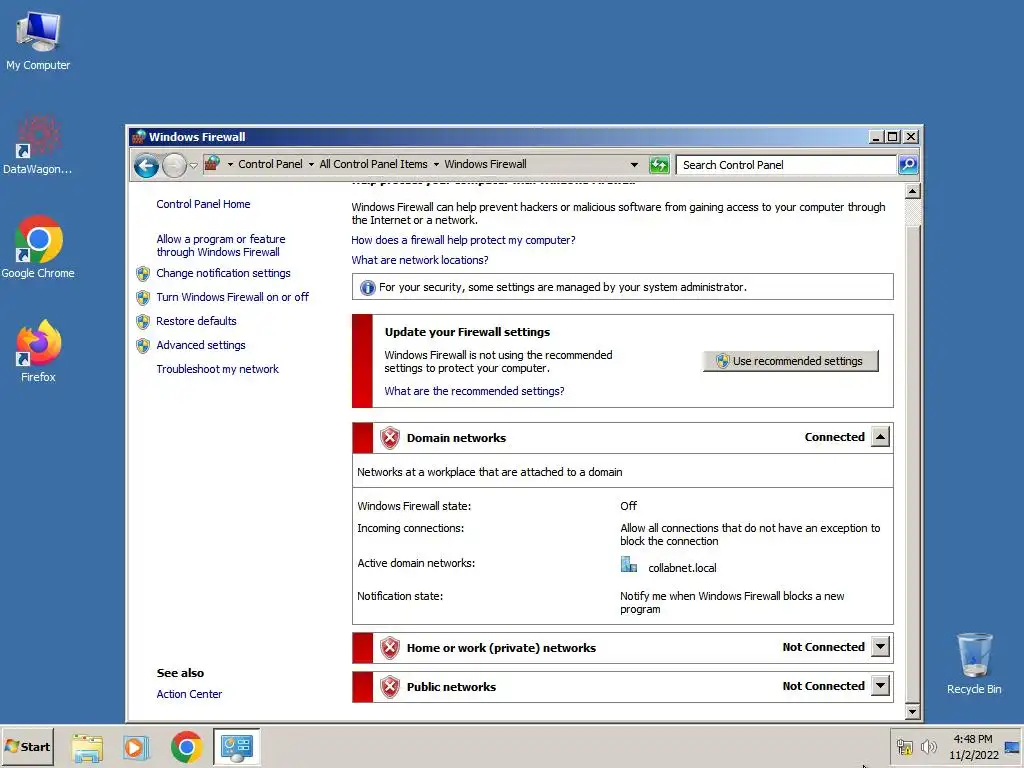The image size is (1024, 768).
Task: Click the Show desktop tray icon
Action: [1012, 747]
